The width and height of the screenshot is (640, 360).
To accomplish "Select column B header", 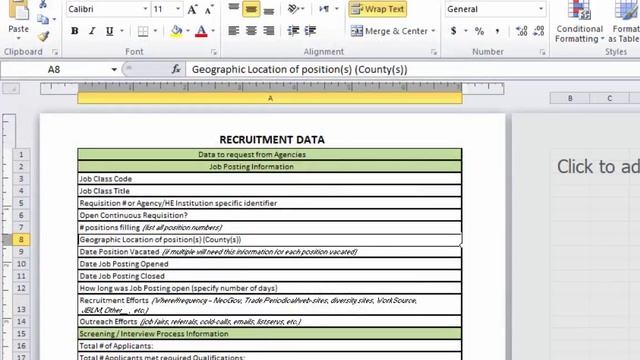I will click(x=570, y=98).
